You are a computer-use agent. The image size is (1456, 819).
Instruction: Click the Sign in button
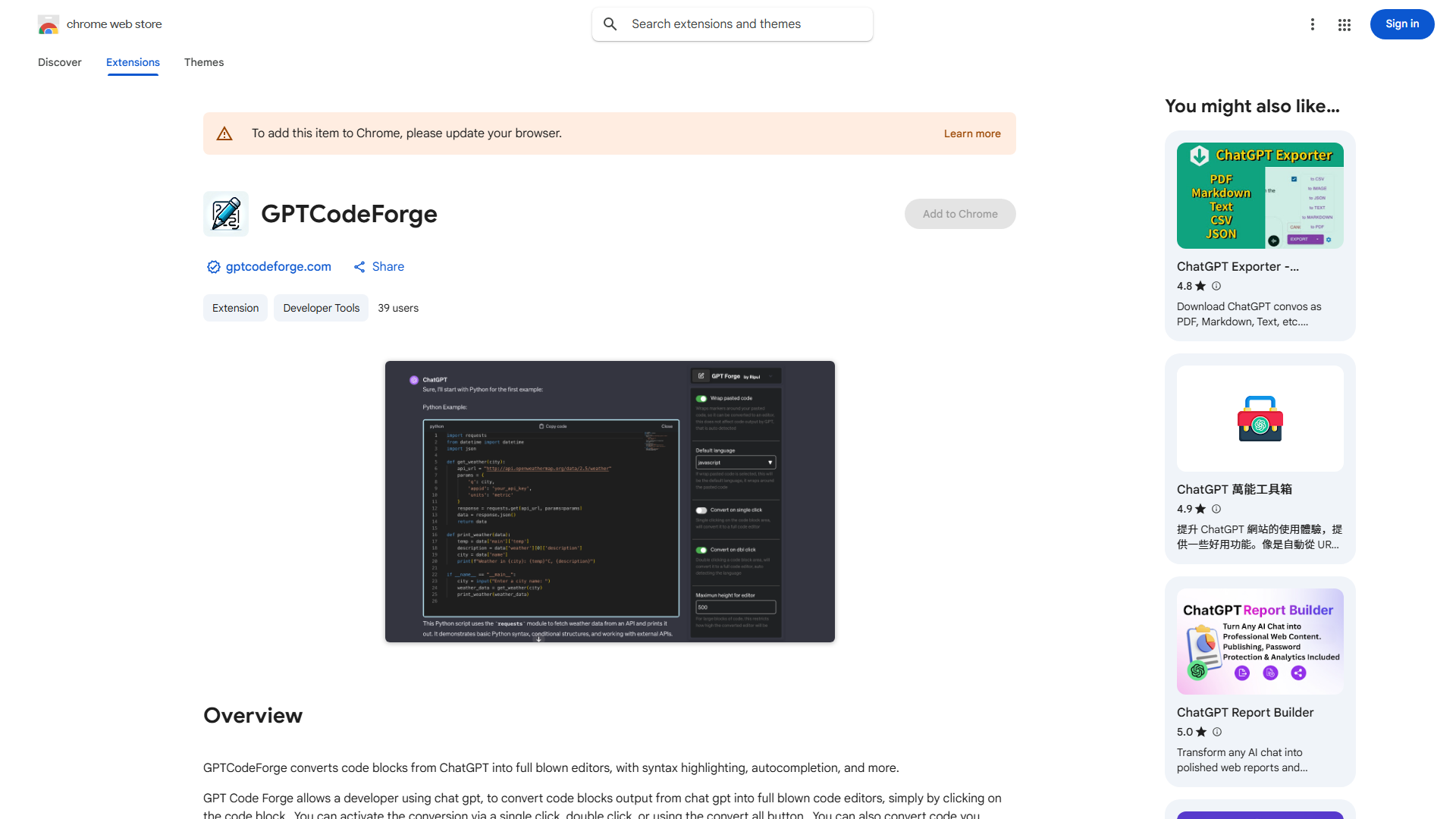point(1401,24)
